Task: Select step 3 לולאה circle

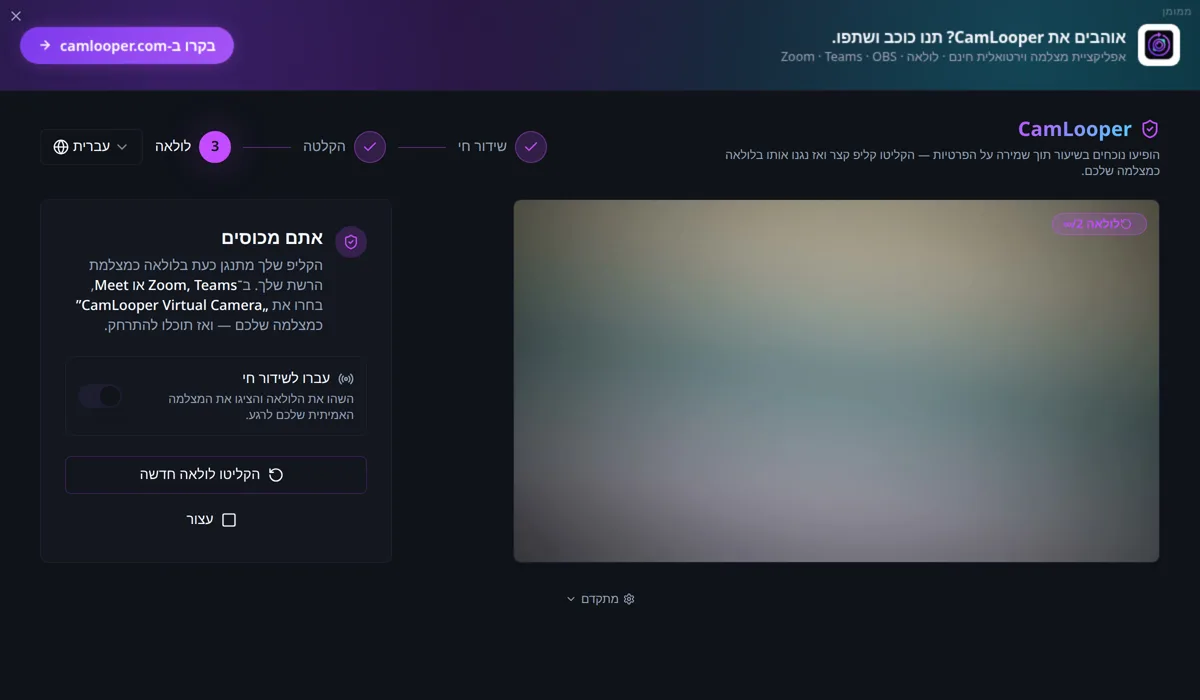Action: (x=215, y=147)
